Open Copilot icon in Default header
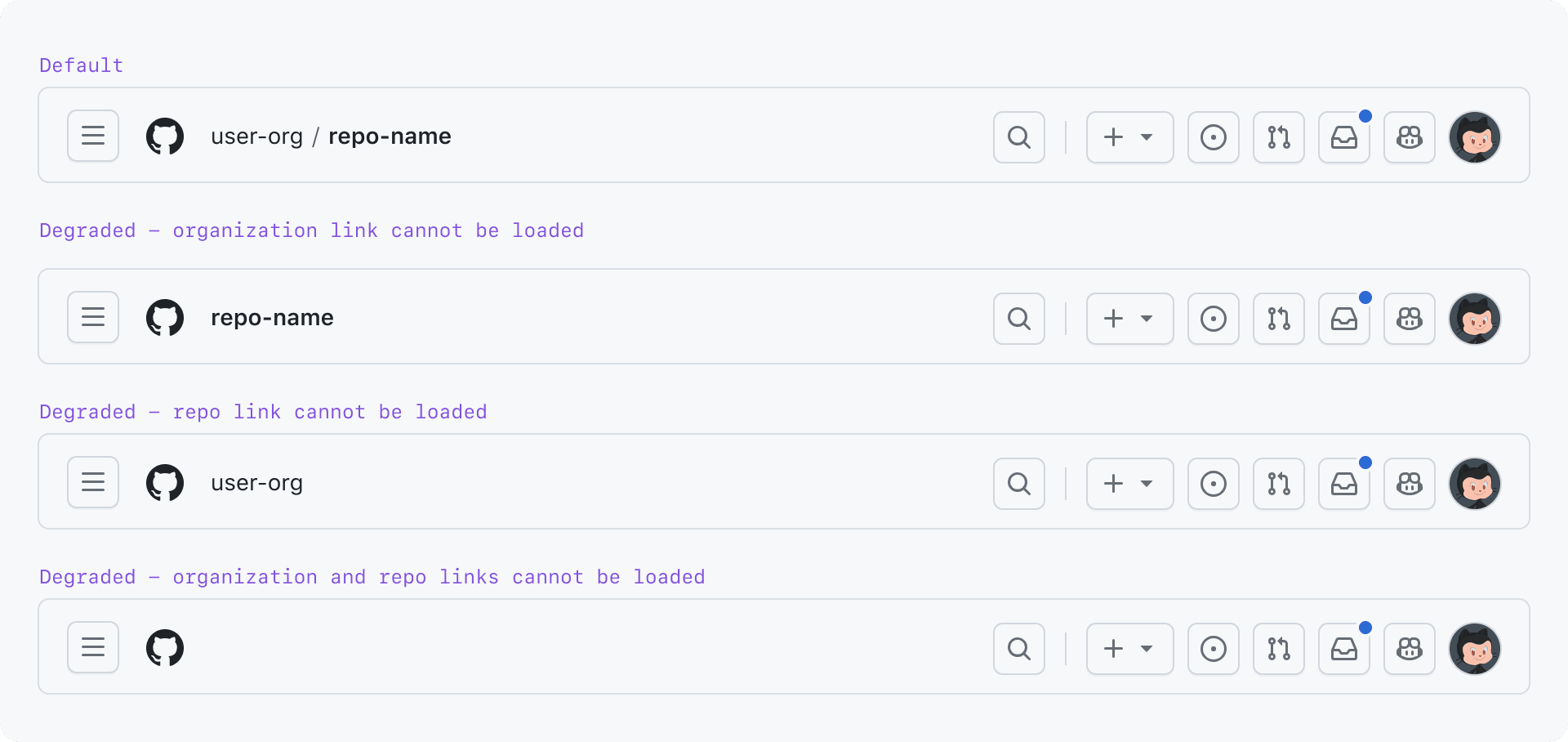 1409,137
